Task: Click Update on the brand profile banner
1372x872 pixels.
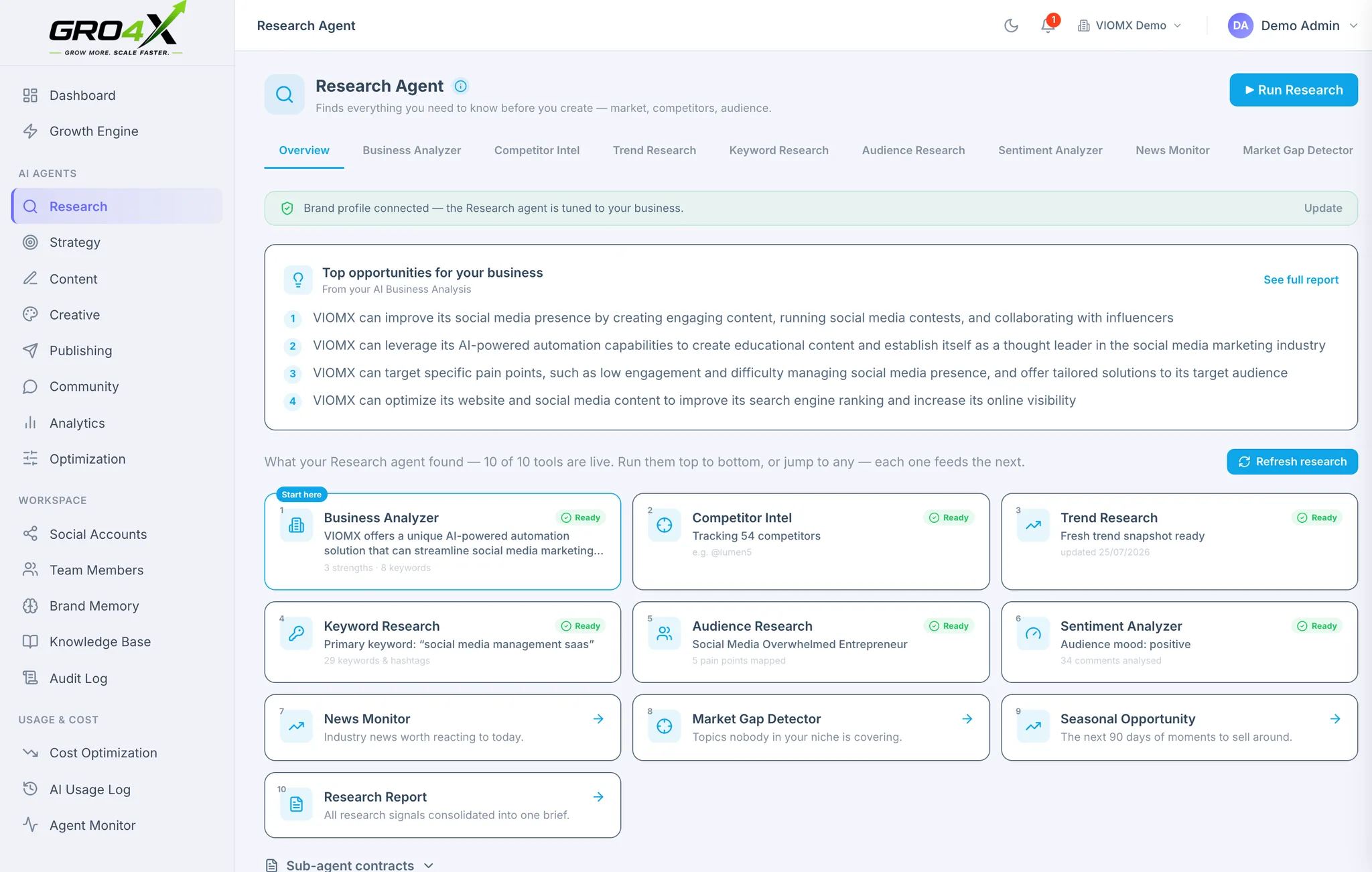Action: coord(1323,208)
